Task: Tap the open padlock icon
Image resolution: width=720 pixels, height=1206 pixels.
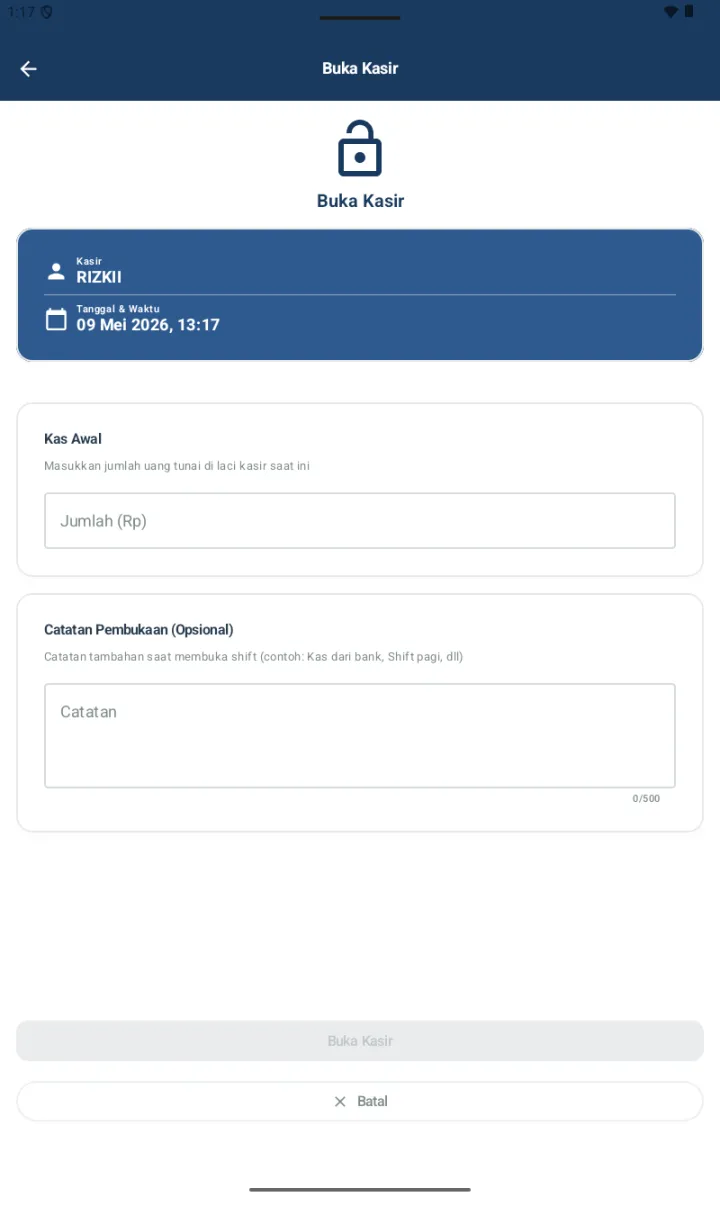Action: coord(360,148)
